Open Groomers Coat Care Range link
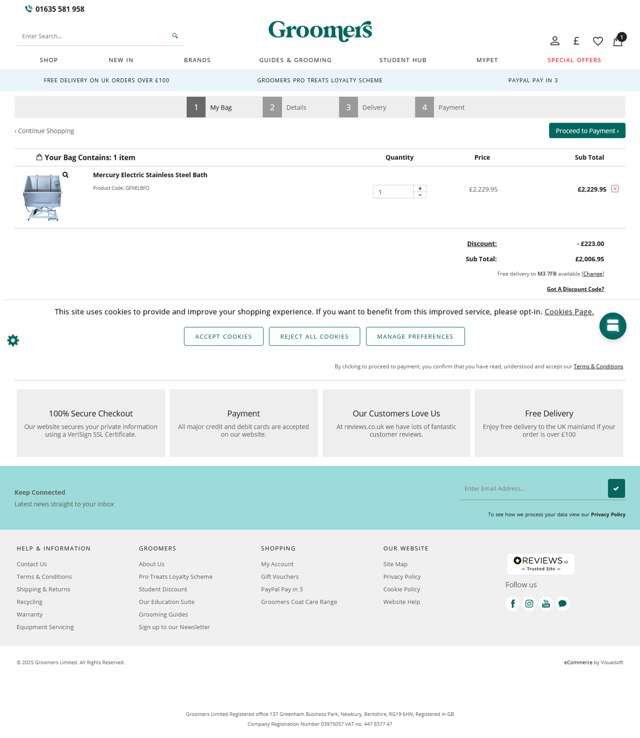Screen dimensions: 640x738 coord(299,602)
